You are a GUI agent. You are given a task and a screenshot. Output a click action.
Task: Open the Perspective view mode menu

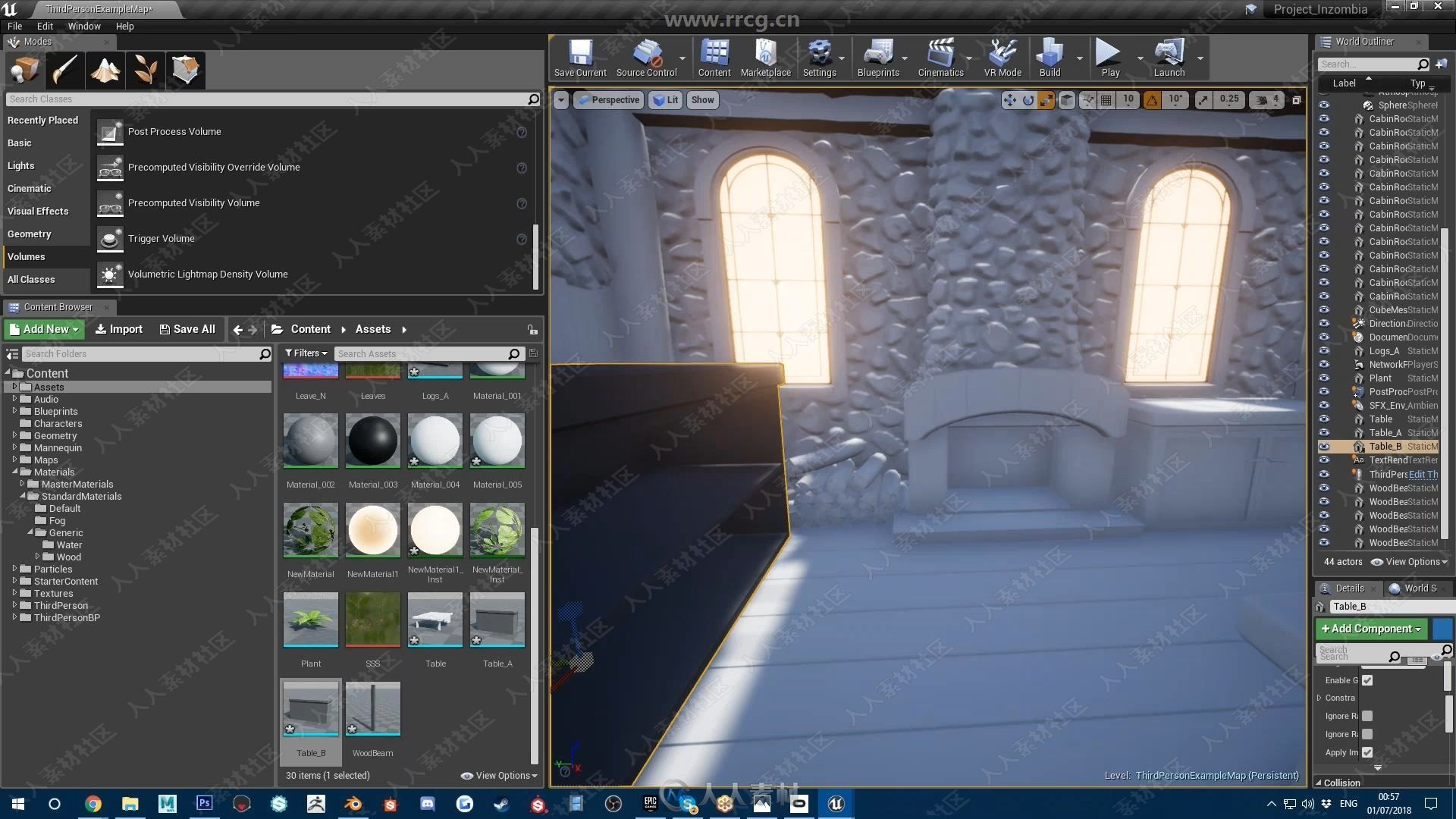(x=608, y=100)
